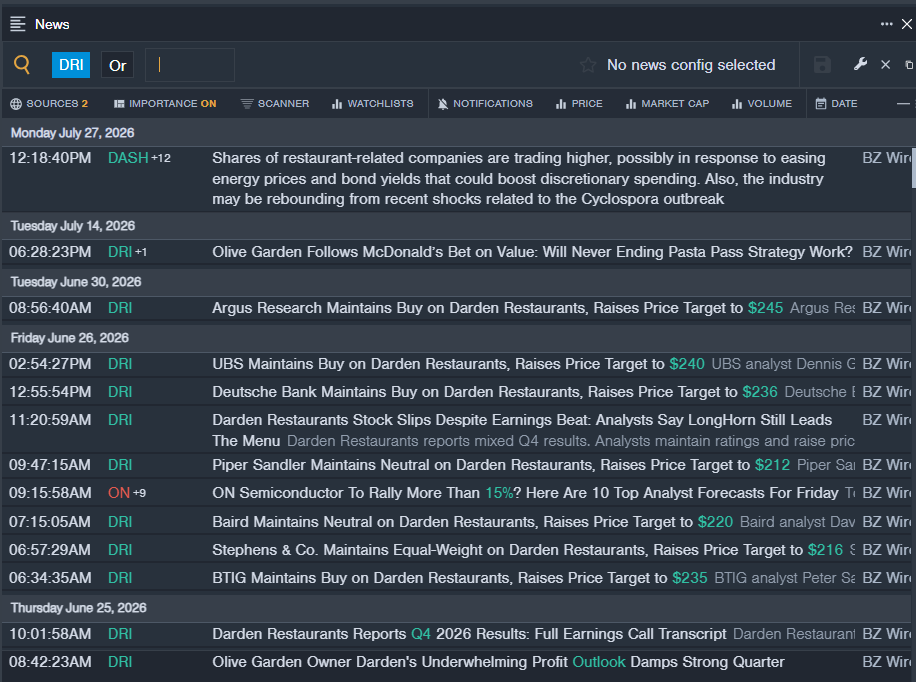Open Deutsche Bank $236 price target headline
This screenshot has height=682, width=916.
coord(495,392)
